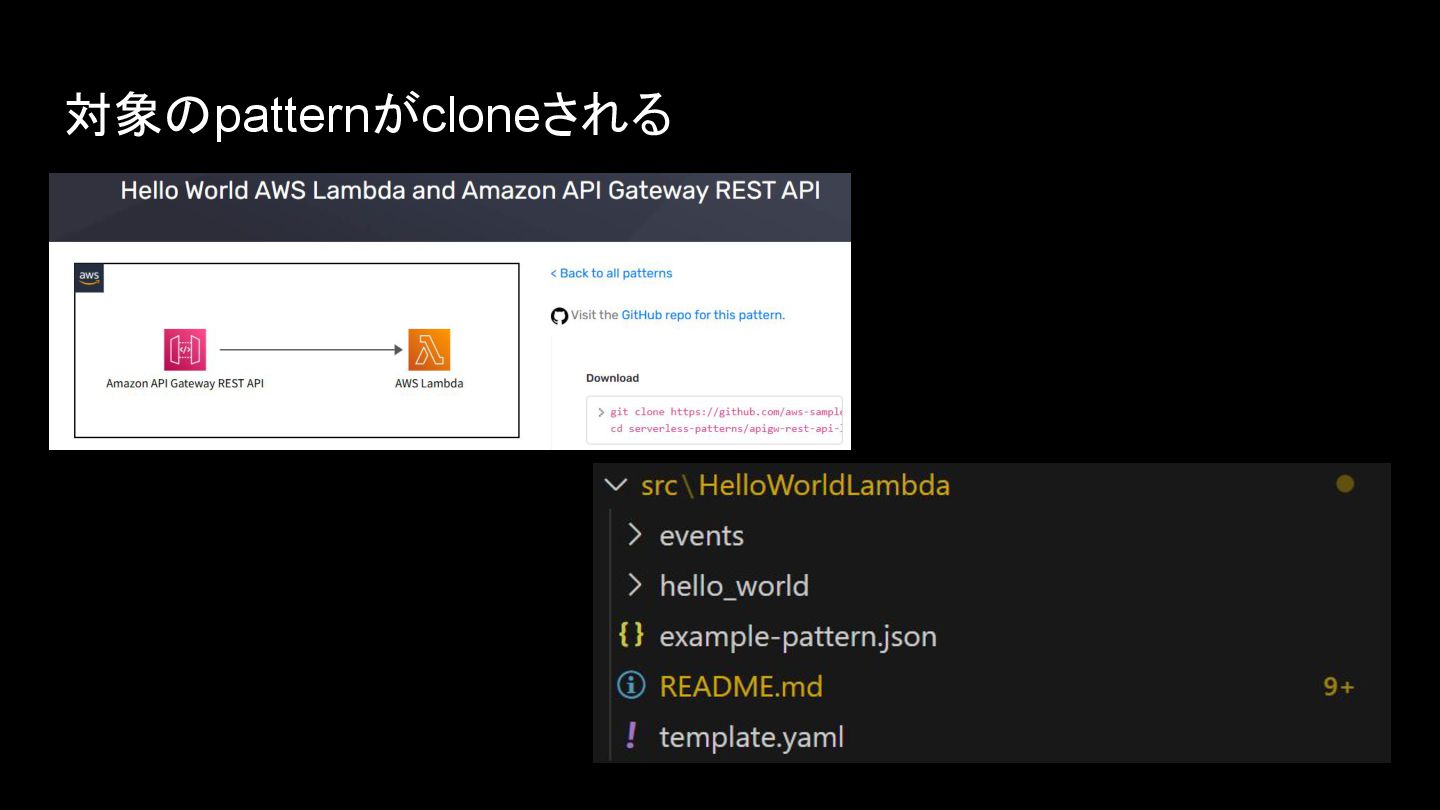The width and height of the screenshot is (1440, 810).
Task: Click the 'AWS Lambda' diagram label
Action: [429, 383]
